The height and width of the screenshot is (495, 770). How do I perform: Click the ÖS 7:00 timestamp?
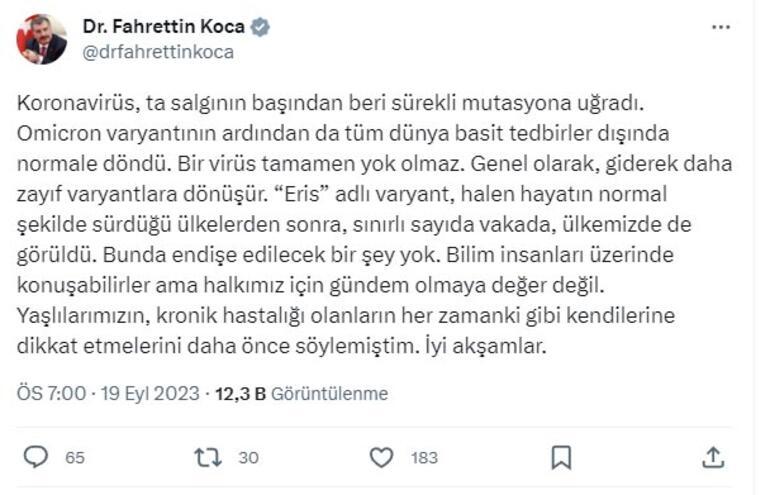[x=51, y=394]
